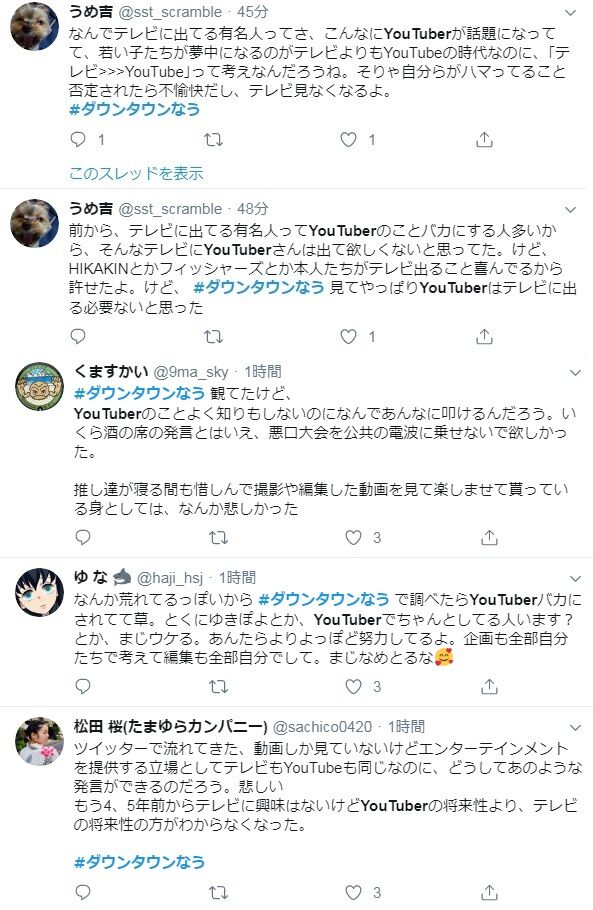This screenshot has height=910, width=593.
Task: Retweet うめ吉's 45分 tweet
Action: tap(214, 140)
